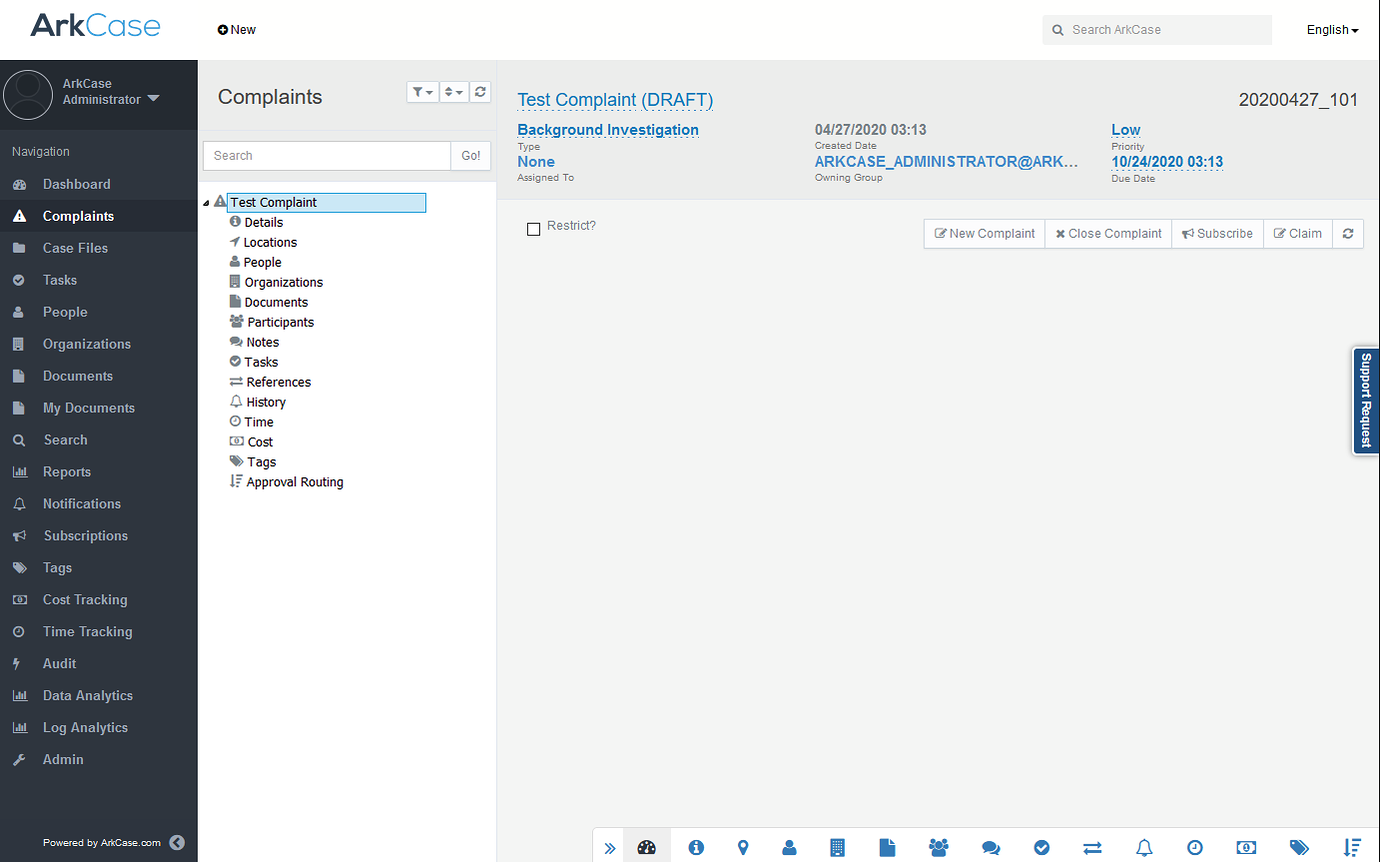1380x862 pixels.
Task: Subscribe to this complaint
Action: click(1217, 234)
